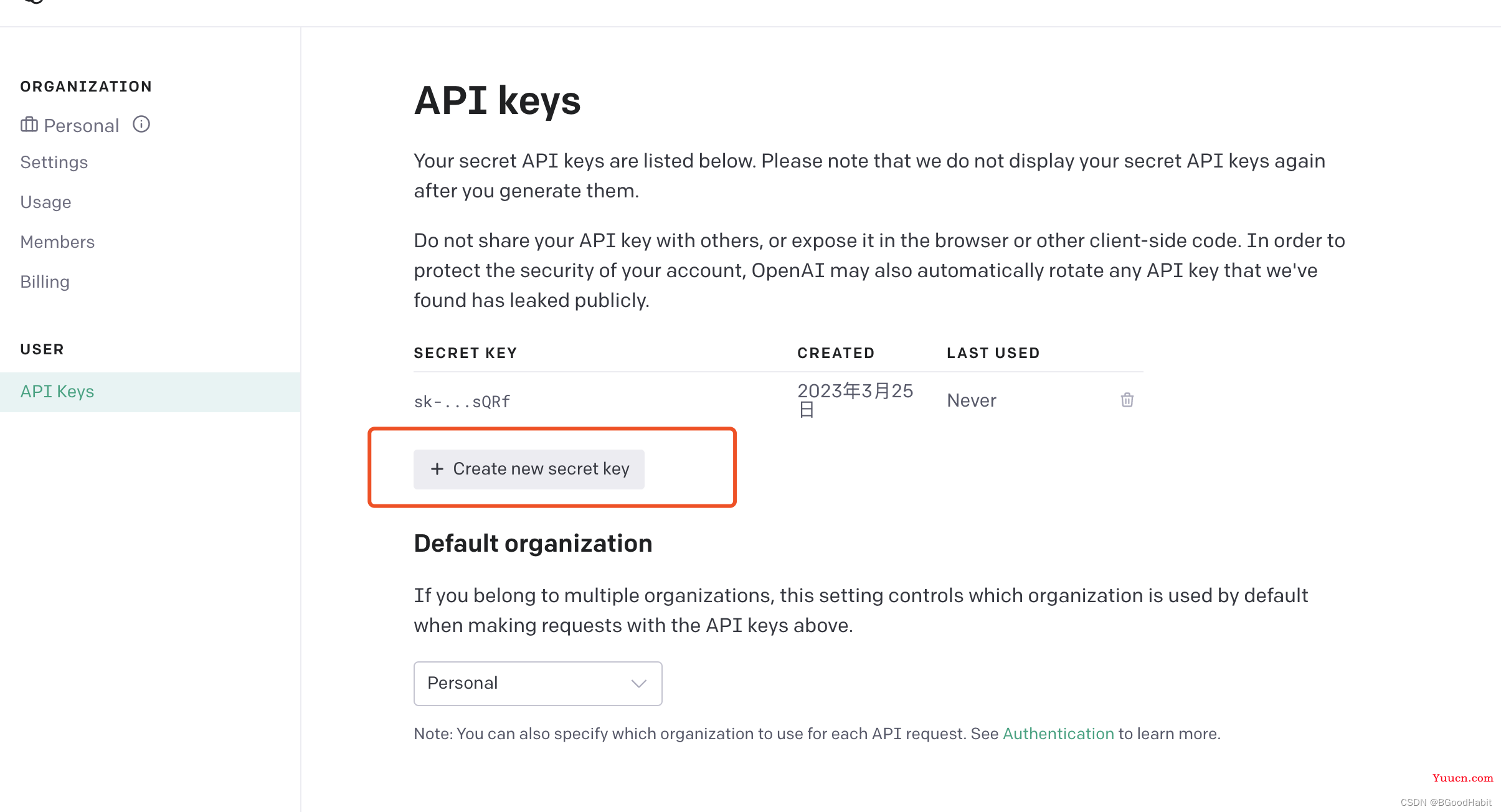Click the Personal organization icon
1501x812 pixels.
click(29, 124)
